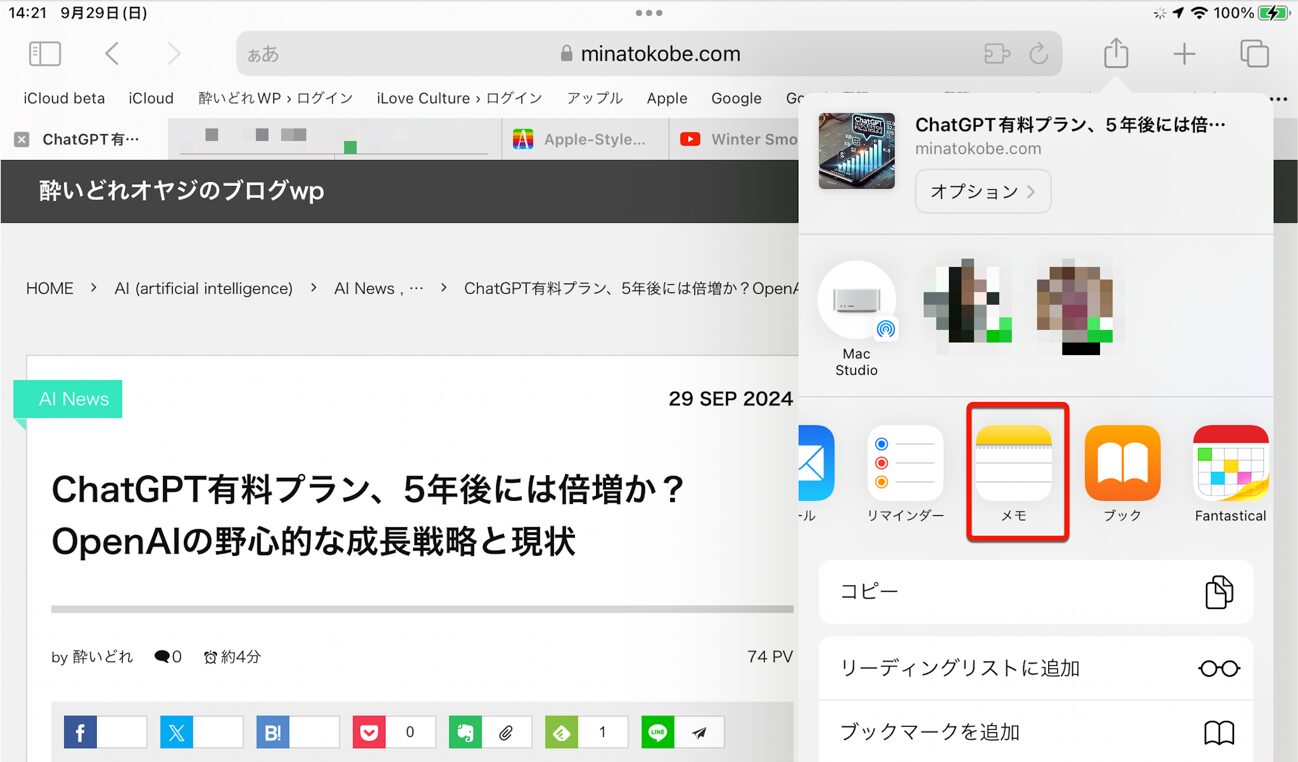
Task: Select second pixelated contact suggestion
Action: (x=1074, y=304)
